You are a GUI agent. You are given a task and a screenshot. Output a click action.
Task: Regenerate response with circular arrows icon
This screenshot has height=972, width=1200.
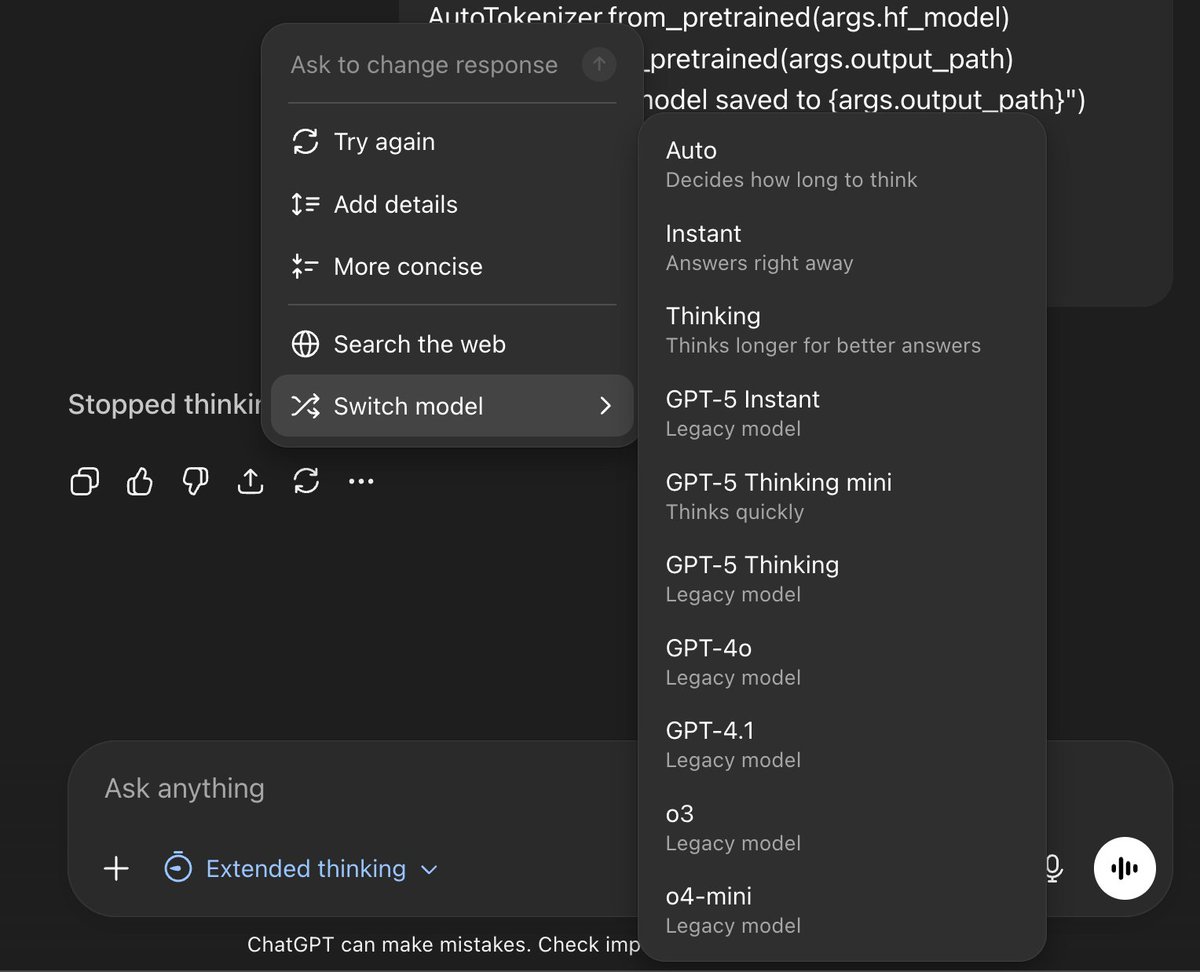click(306, 482)
